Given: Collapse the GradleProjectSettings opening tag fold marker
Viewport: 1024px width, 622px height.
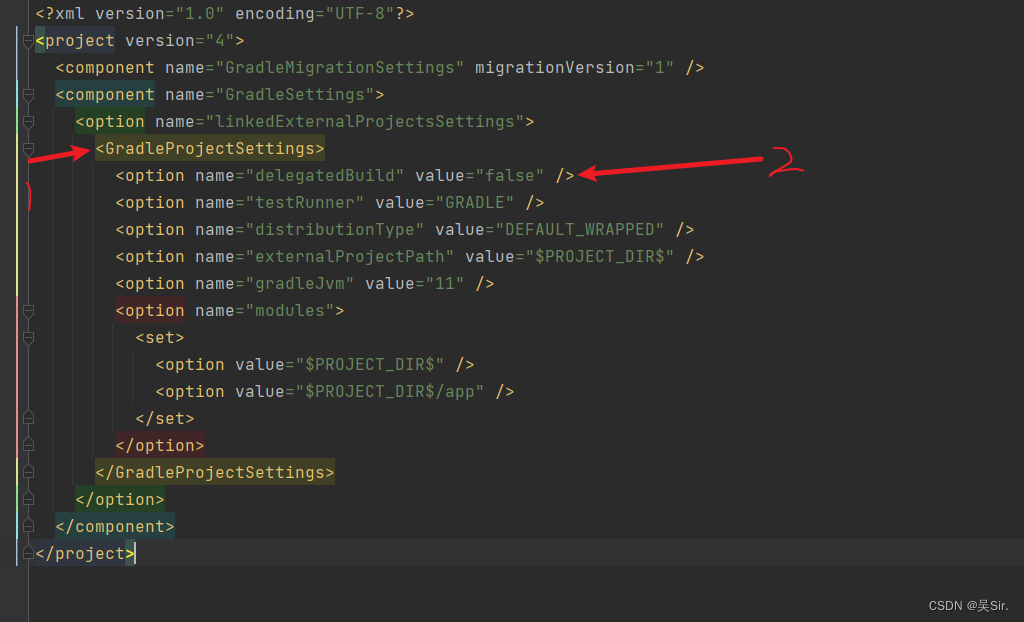Looking at the screenshot, I should point(28,150).
